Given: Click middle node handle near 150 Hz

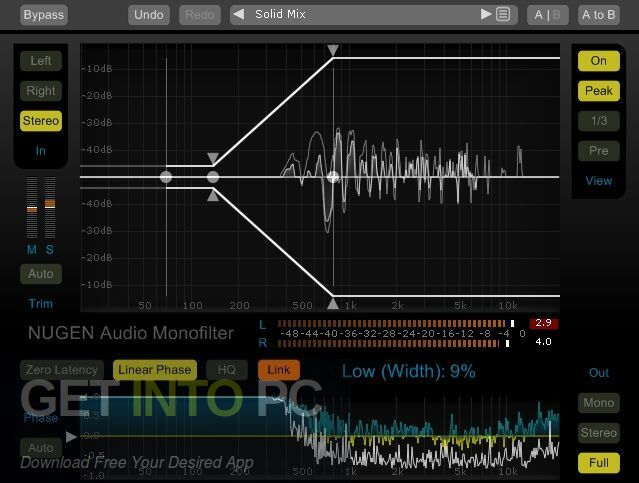Looking at the screenshot, I should tap(213, 177).
